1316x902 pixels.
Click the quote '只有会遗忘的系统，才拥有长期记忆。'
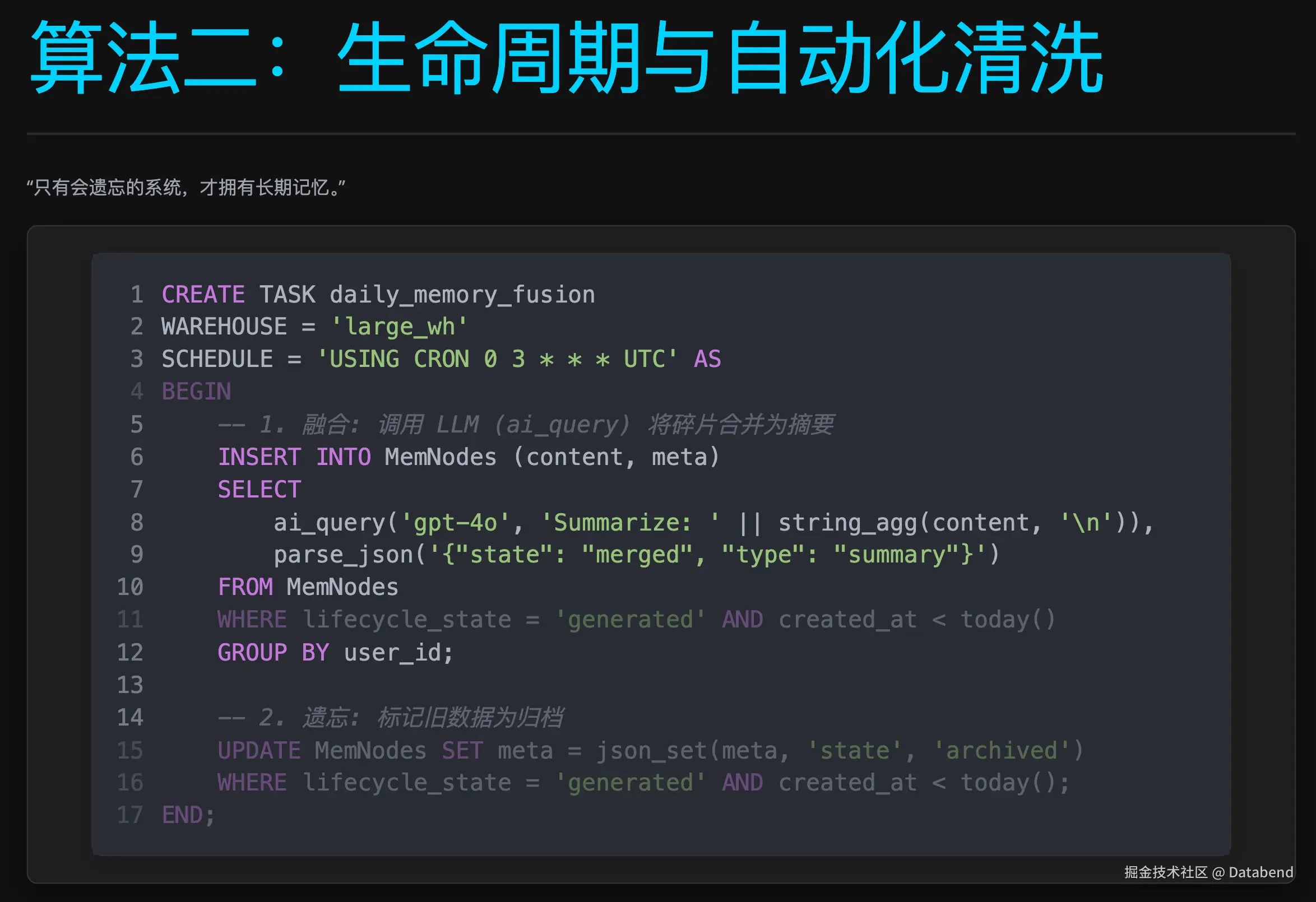pos(186,187)
